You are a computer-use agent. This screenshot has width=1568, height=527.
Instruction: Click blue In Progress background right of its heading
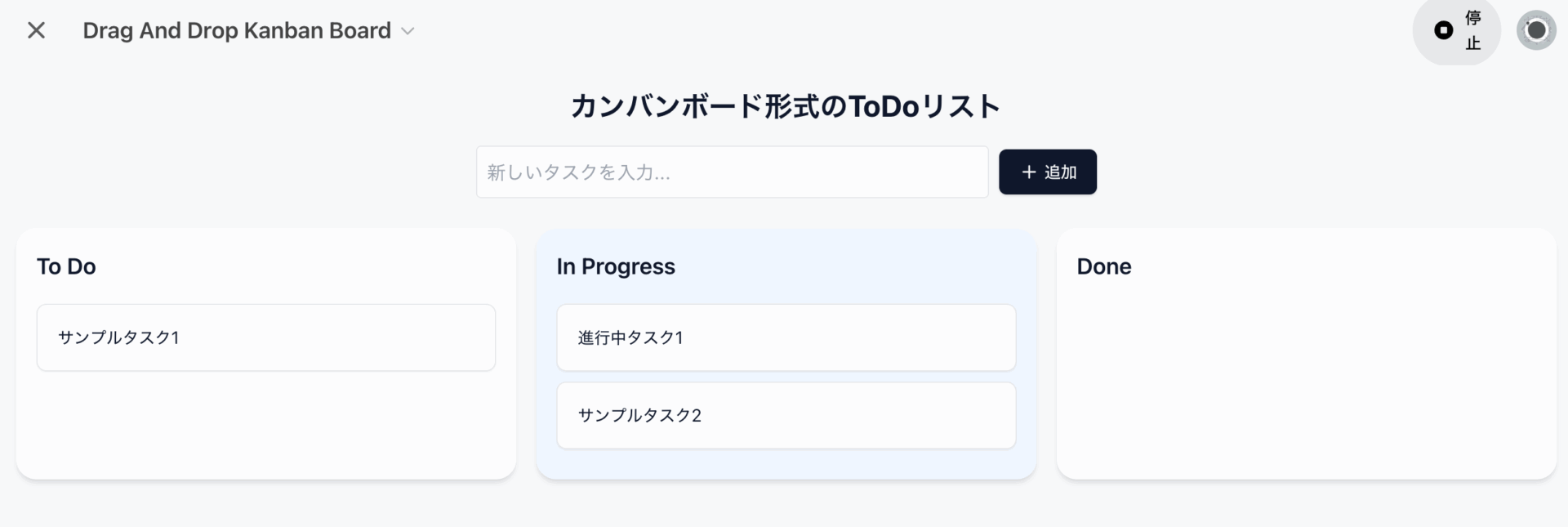pyautogui.click(x=857, y=266)
